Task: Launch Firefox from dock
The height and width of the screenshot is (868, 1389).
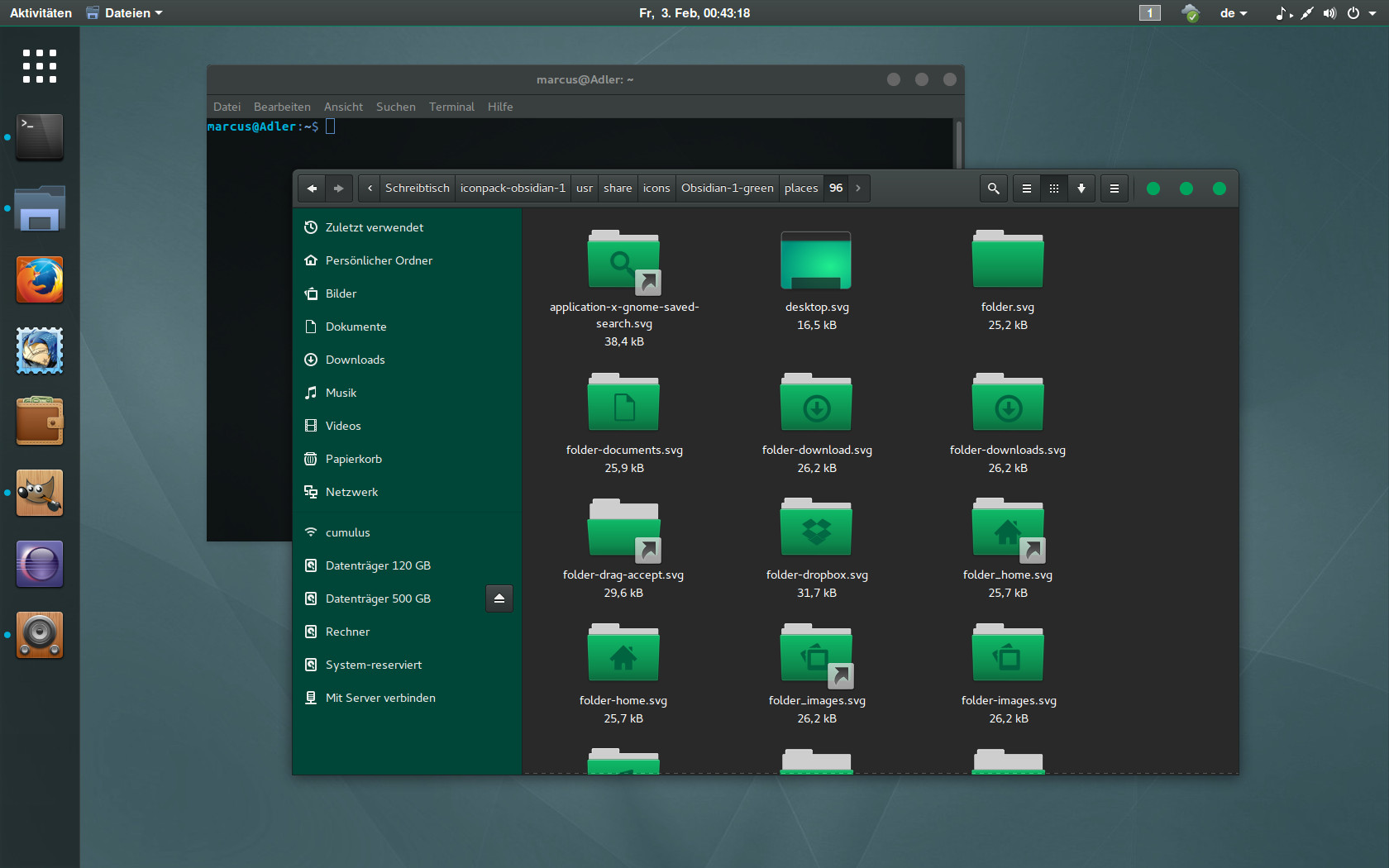Action: point(40,279)
